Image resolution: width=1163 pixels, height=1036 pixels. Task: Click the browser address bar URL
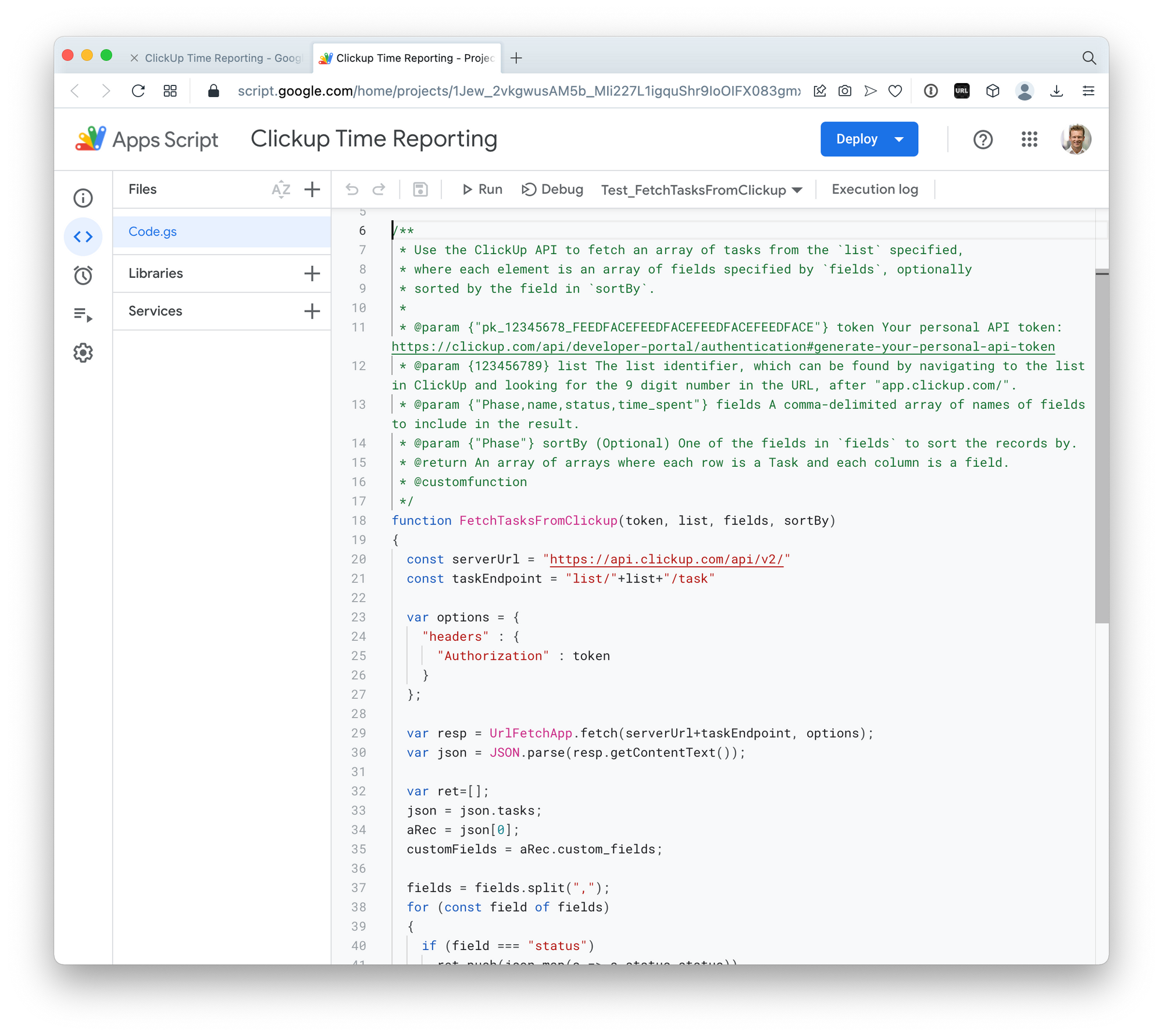pos(519,91)
